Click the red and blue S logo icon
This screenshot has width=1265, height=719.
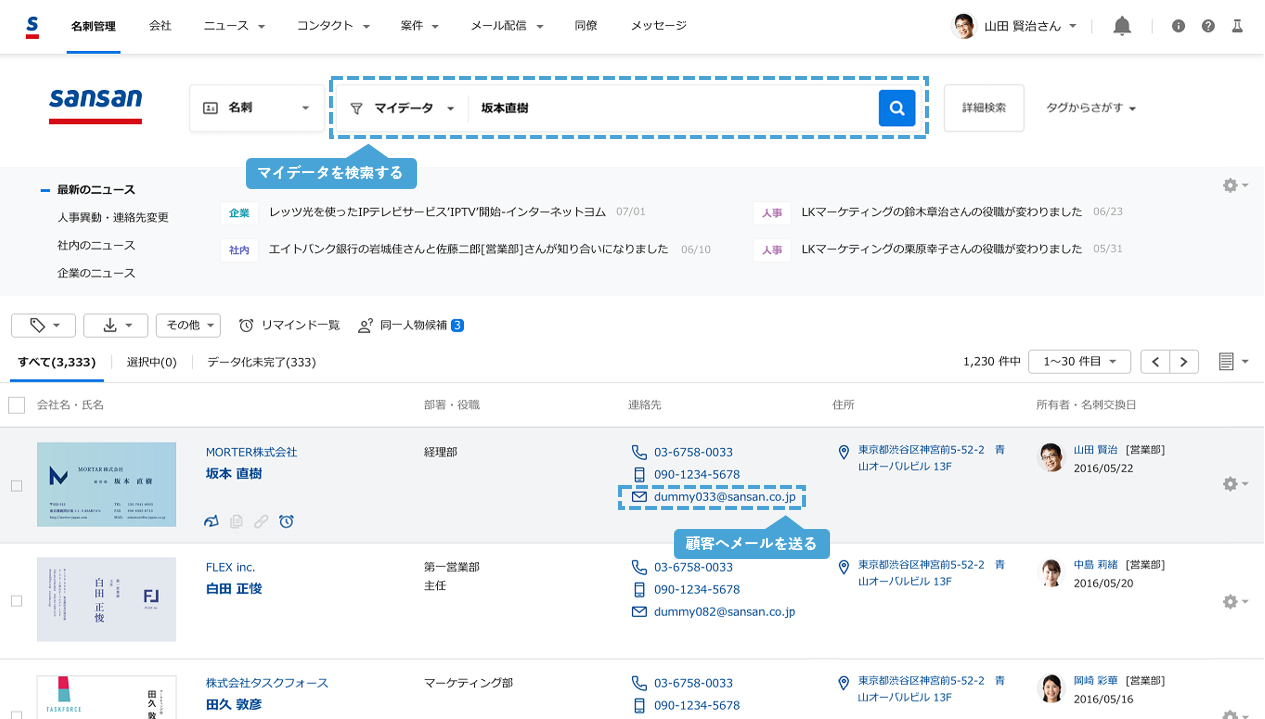click(33, 27)
